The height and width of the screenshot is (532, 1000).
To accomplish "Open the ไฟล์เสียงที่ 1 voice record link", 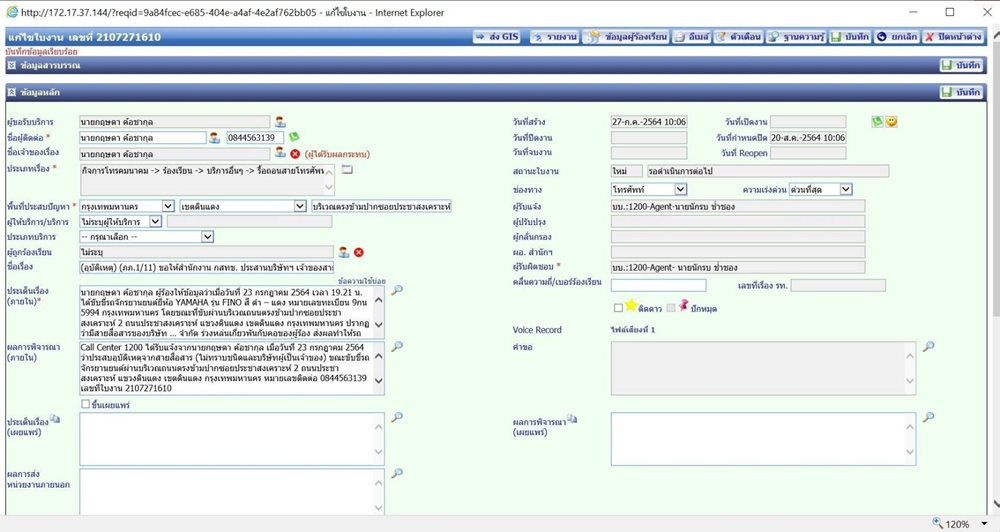I will [633, 330].
